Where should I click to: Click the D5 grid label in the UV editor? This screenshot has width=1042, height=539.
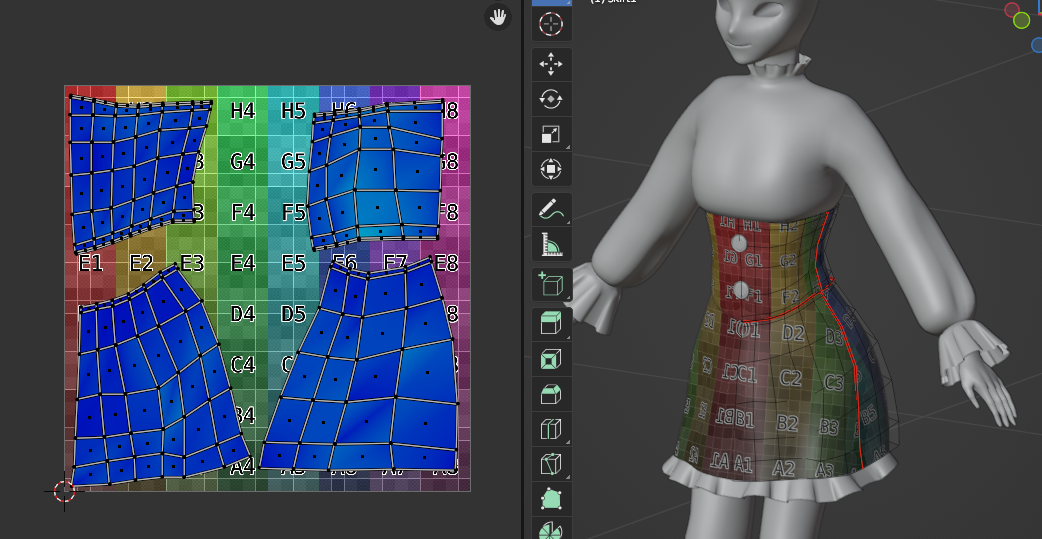(x=293, y=314)
